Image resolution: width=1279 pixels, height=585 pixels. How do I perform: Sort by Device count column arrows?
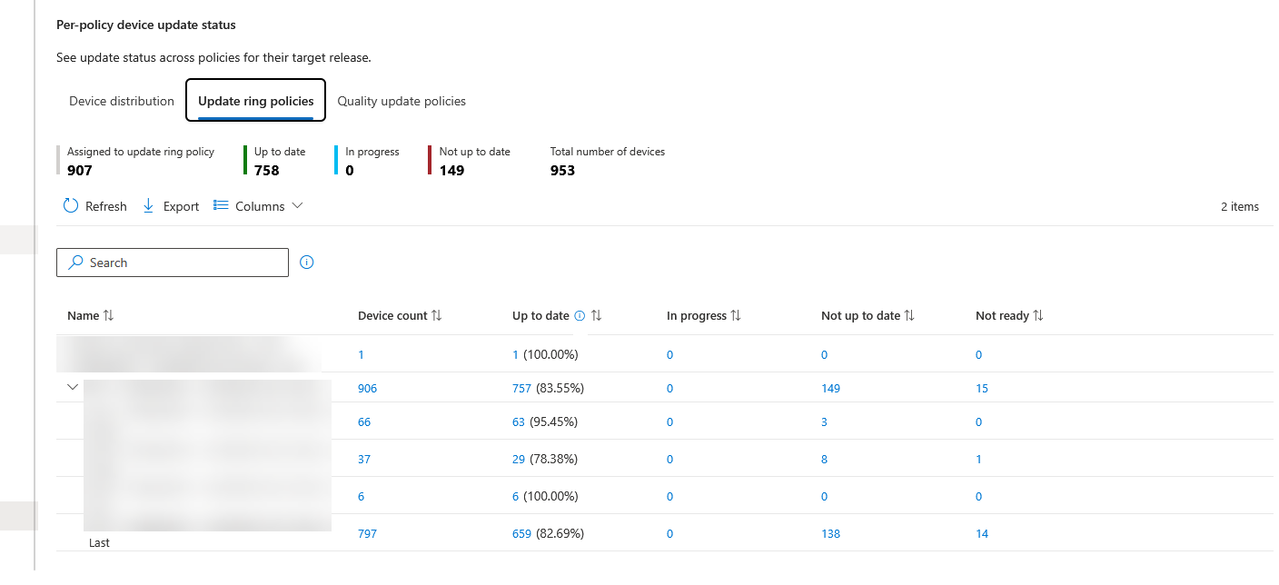tap(437, 316)
